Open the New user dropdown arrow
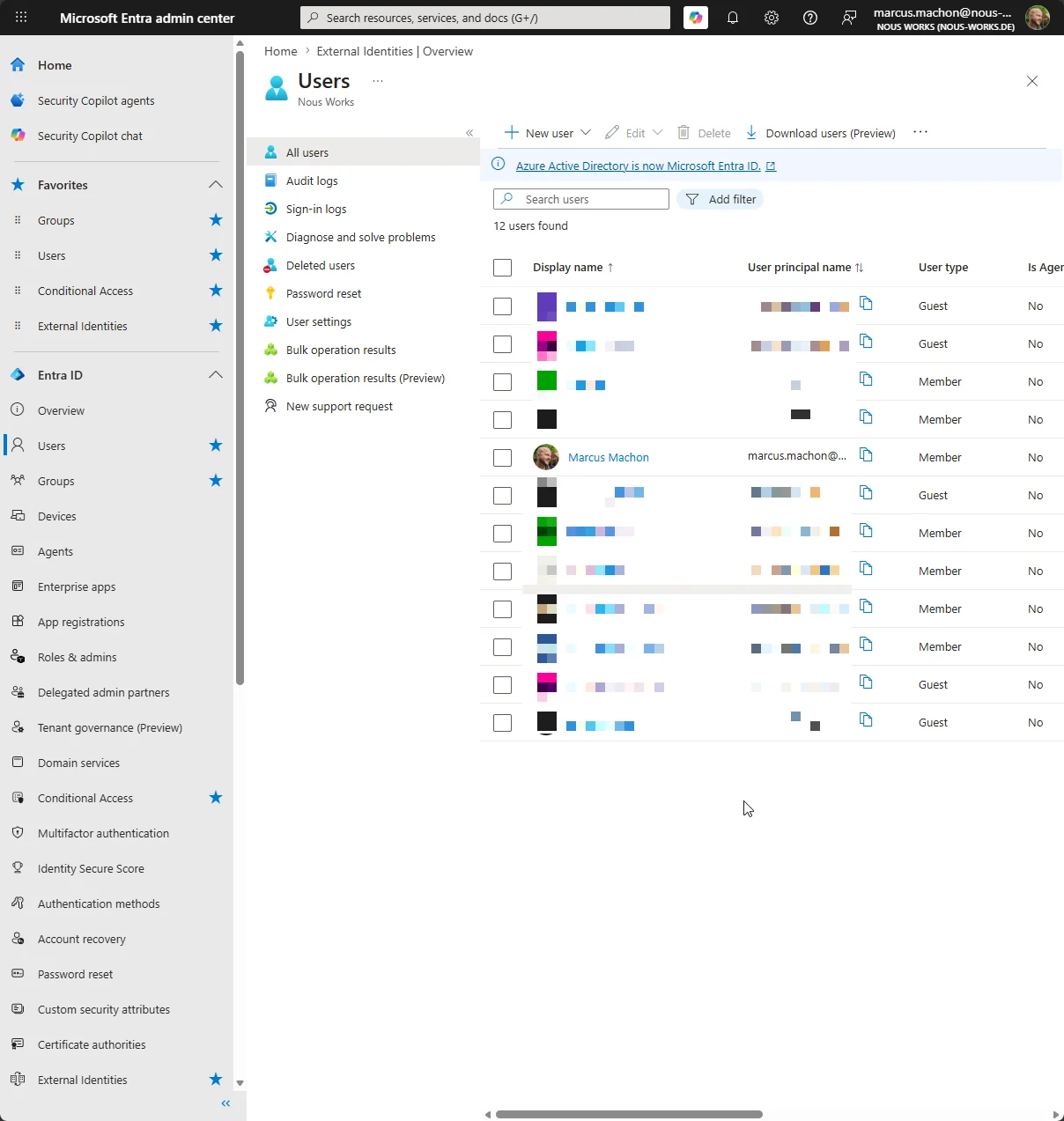The height and width of the screenshot is (1121, 1064). [x=586, y=133]
